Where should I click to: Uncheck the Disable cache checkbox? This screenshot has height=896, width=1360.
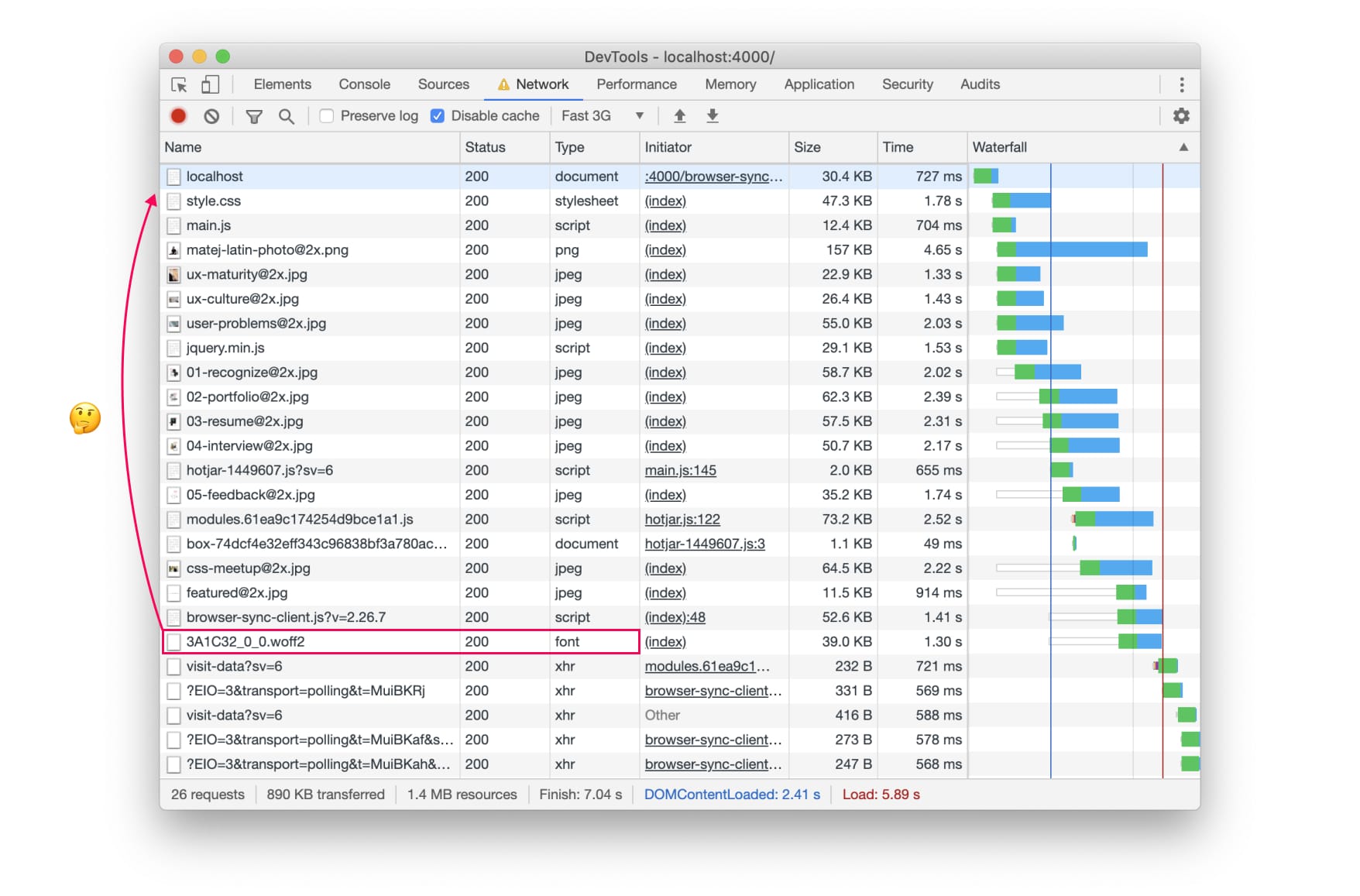coord(438,116)
